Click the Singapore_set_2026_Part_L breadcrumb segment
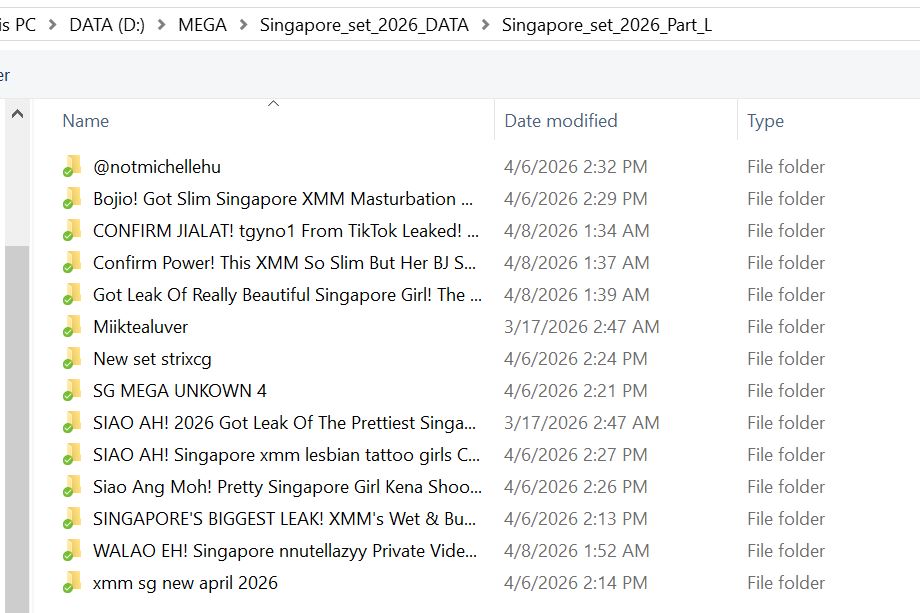 tap(607, 25)
